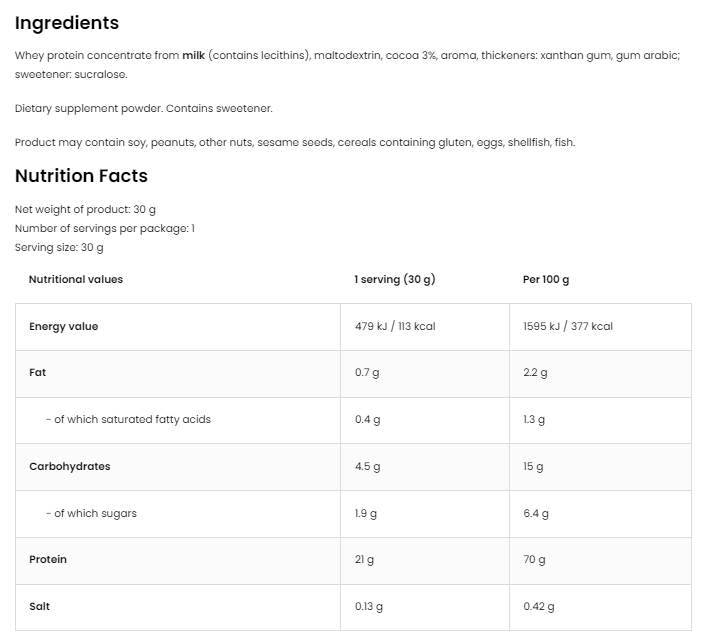
Task: Click the Energy value row label
Action: (x=64, y=326)
